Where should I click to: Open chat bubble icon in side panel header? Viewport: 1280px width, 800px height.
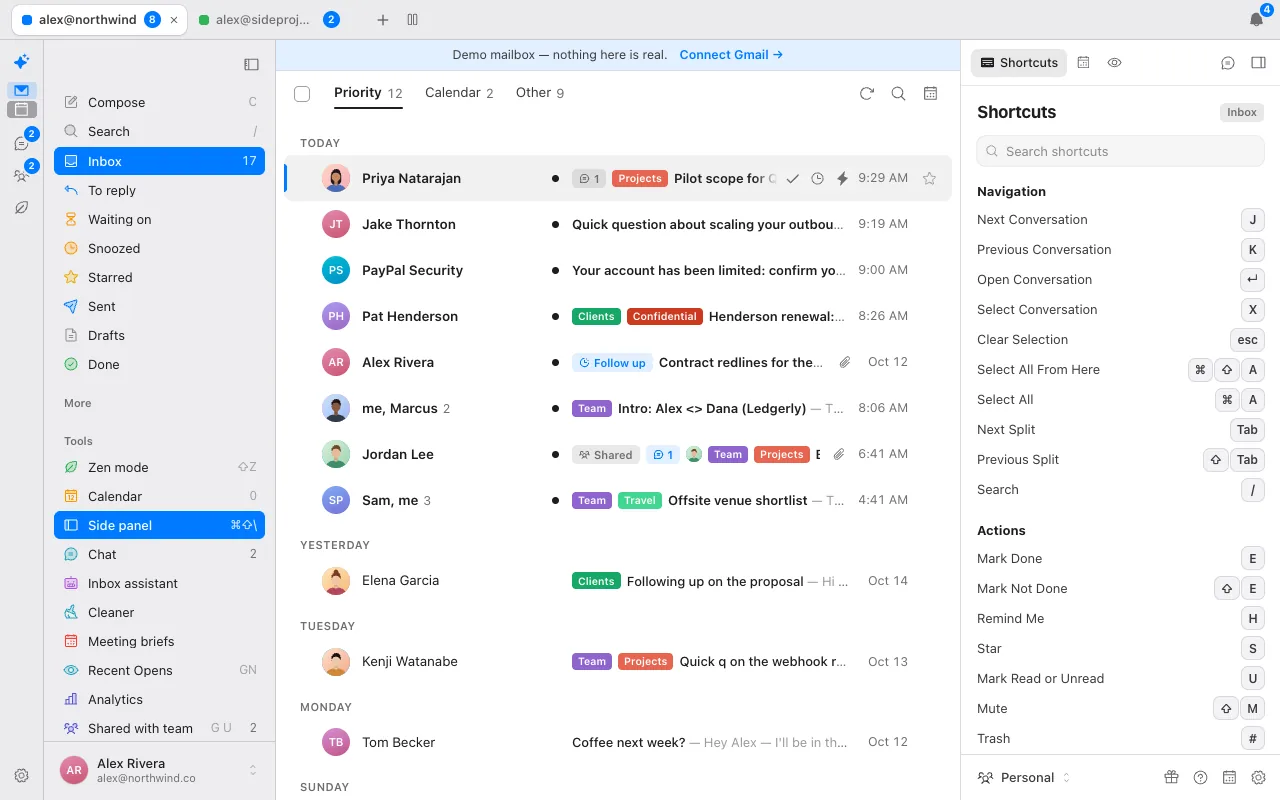point(1228,63)
